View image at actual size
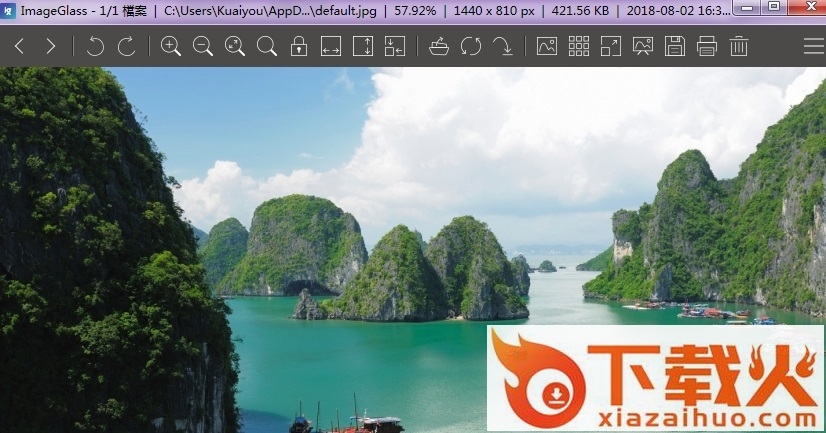This screenshot has width=826, height=433. click(x=267, y=46)
